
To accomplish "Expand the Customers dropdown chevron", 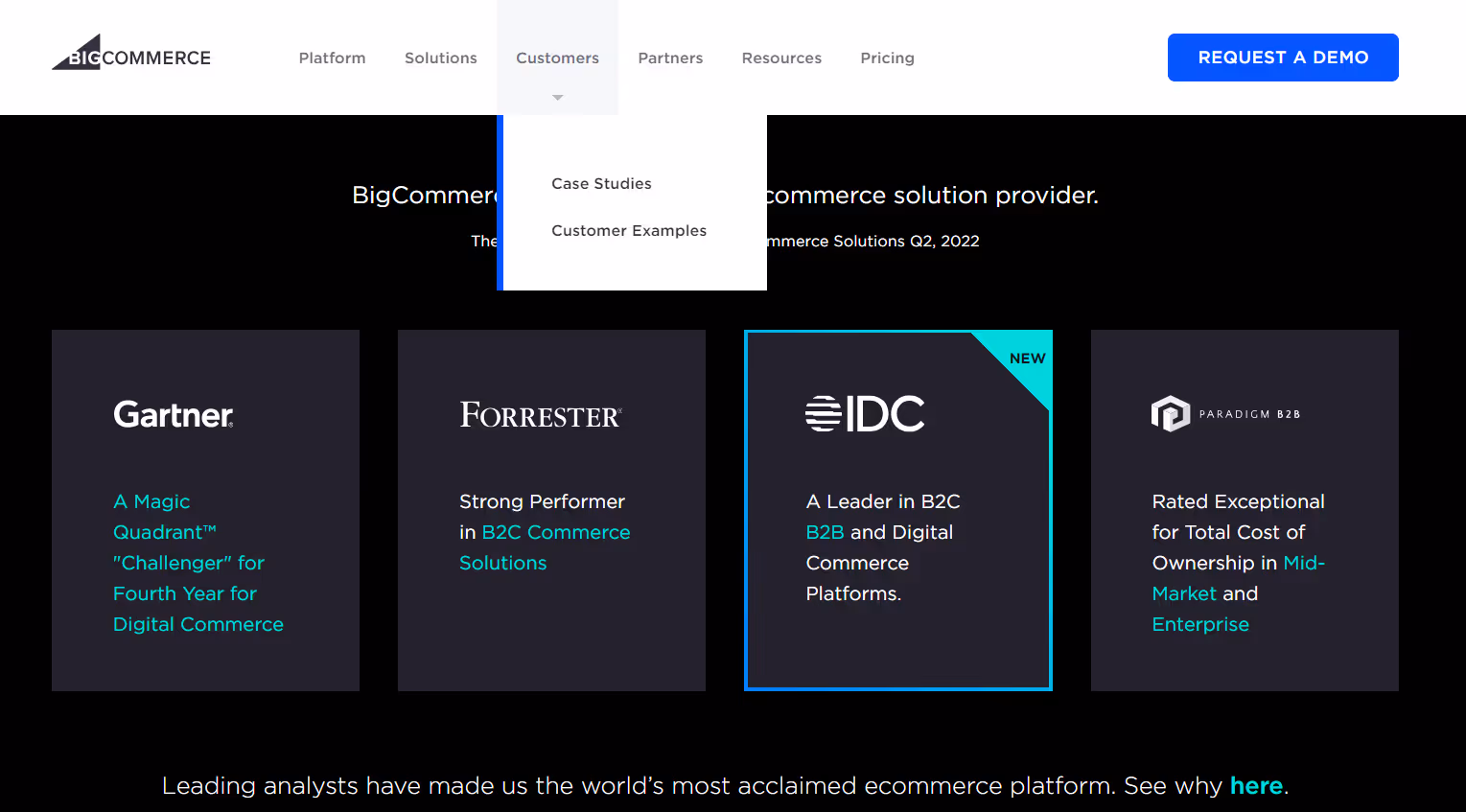I will coord(557,96).
